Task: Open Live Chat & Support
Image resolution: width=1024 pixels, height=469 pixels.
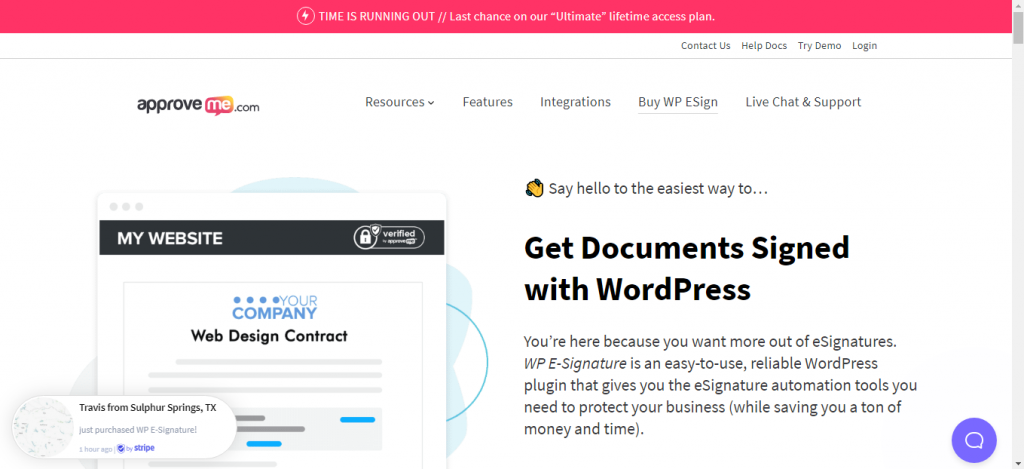Action: pyautogui.click(x=803, y=102)
